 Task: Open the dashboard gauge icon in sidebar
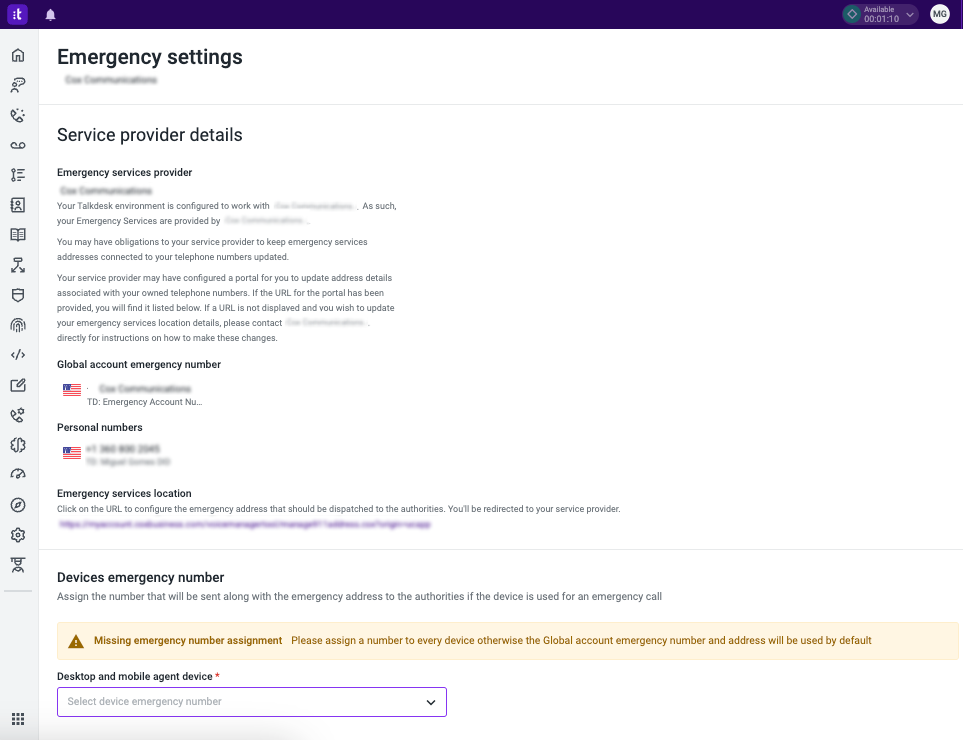point(18,475)
